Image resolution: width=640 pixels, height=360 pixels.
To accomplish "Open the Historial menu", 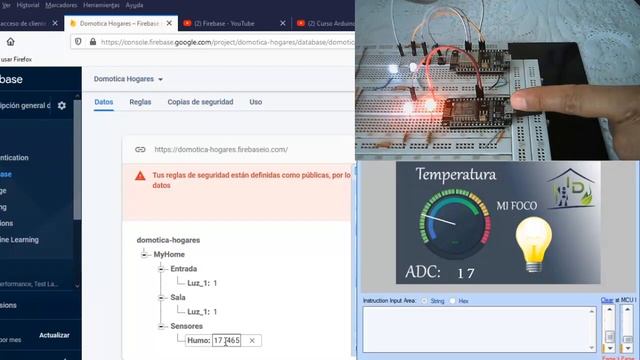I will [28, 5].
